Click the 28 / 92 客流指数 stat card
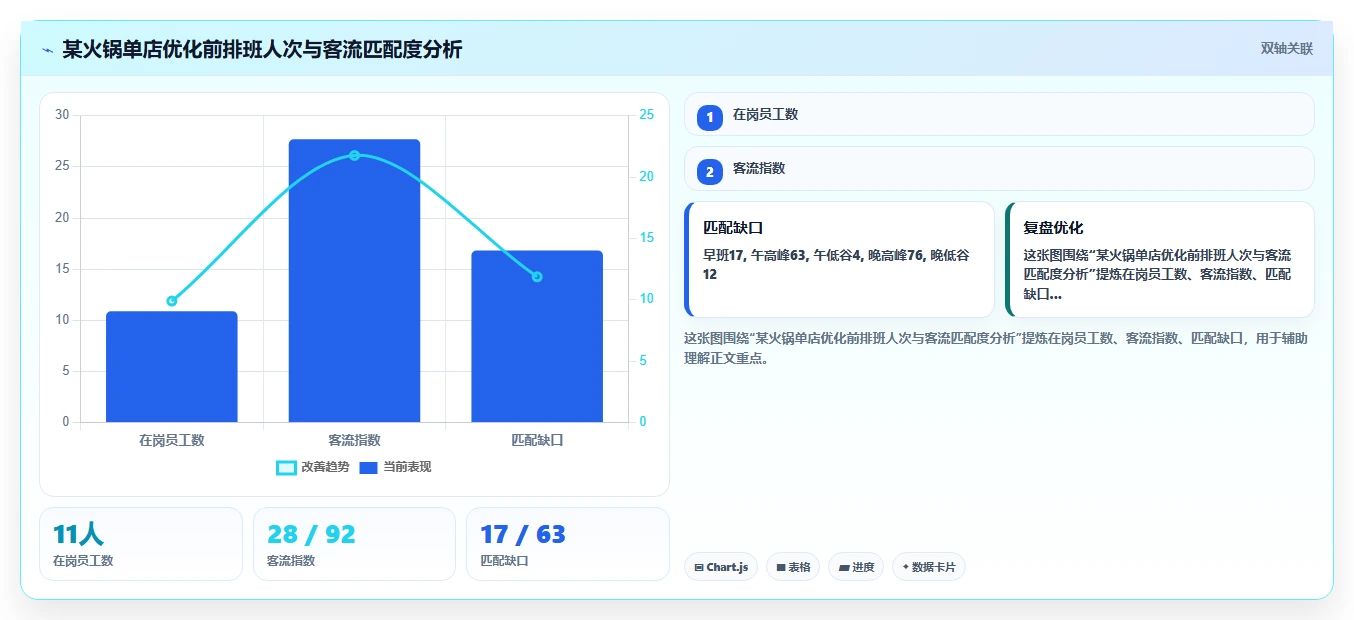Image resolution: width=1354 pixels, height=620 pixels. click(354, 543)
